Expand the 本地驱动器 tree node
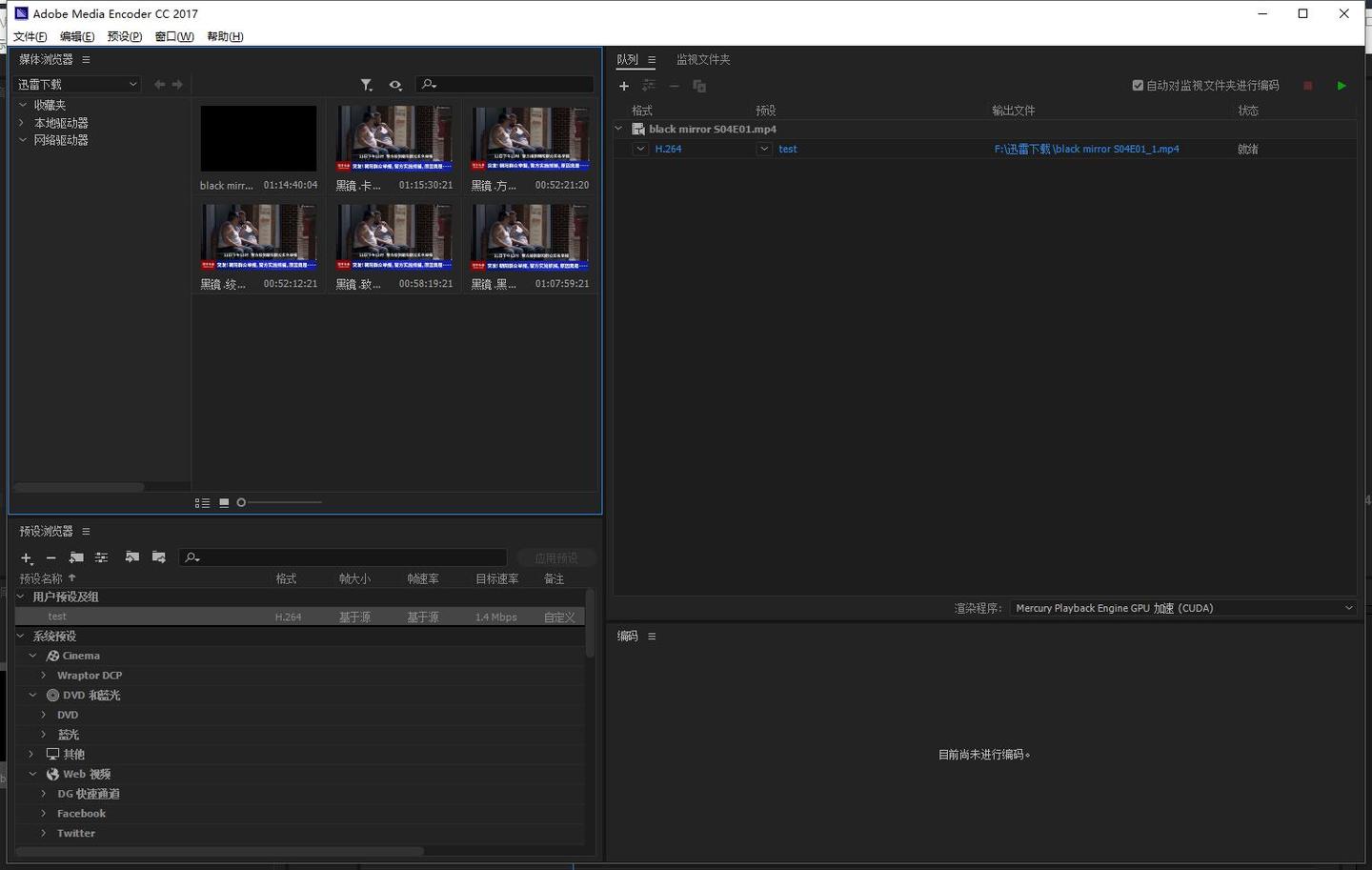The image size is (1372, 870). pyautogui.click(x=23, y=123)
